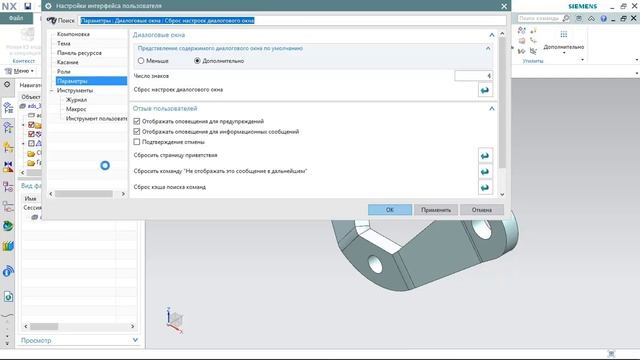Click the search path field in the dialog
This screenshot has width=640, height=360.
(x=292, y=20)
